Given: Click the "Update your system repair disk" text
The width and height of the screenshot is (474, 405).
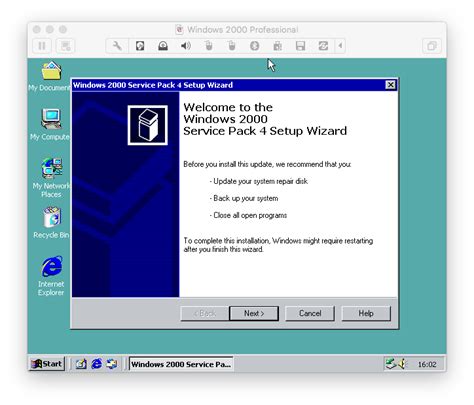Looking at the screenshot, I should (x=260, y=181).
